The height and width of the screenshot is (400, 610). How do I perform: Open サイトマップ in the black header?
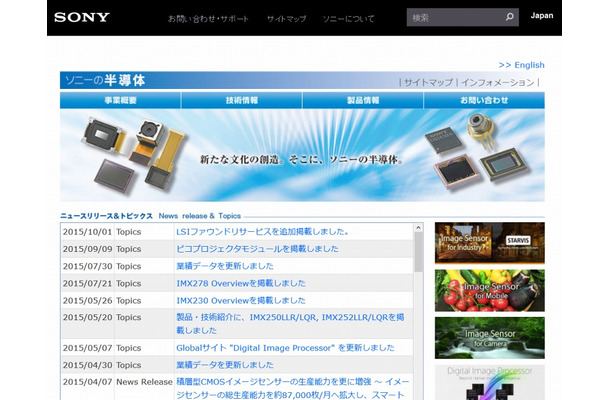click(286, 19)
